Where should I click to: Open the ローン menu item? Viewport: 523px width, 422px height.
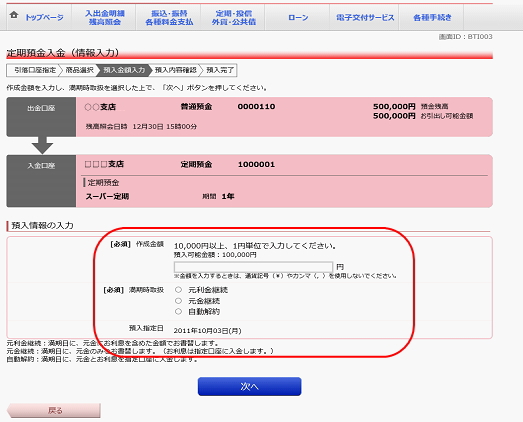point(298,17)
